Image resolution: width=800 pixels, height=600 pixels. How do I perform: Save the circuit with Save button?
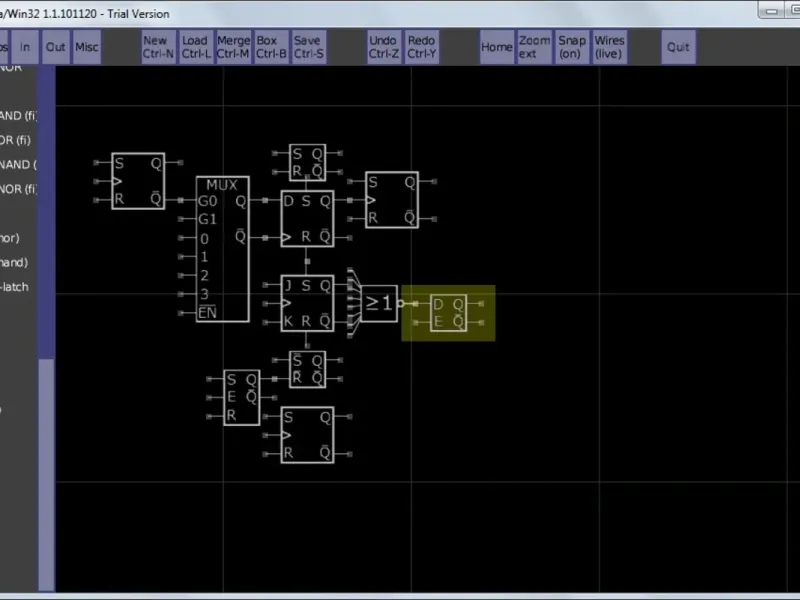pos(309,47)
